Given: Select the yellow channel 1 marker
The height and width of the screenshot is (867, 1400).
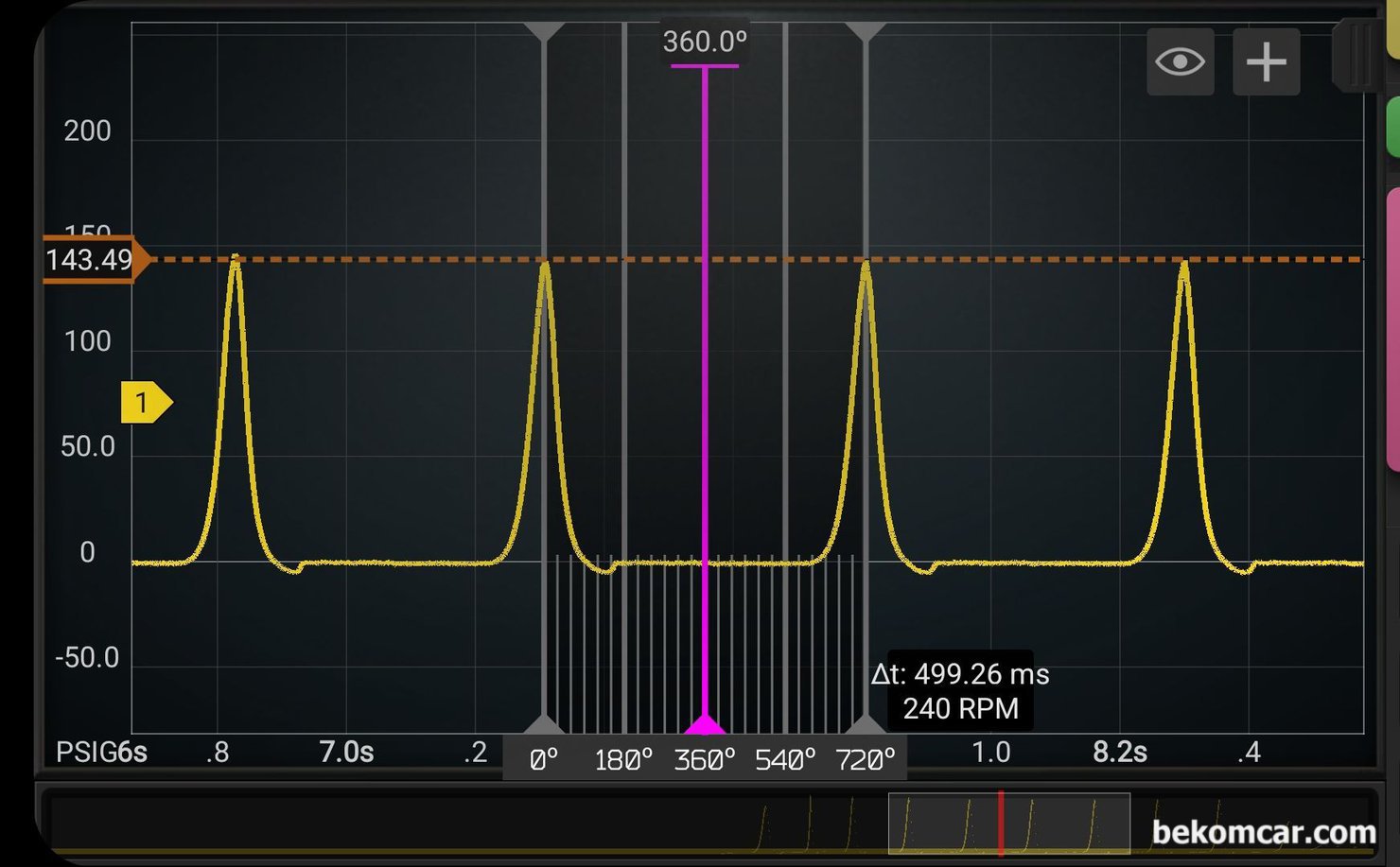Looking at the screenshot, I should (145, 403).
